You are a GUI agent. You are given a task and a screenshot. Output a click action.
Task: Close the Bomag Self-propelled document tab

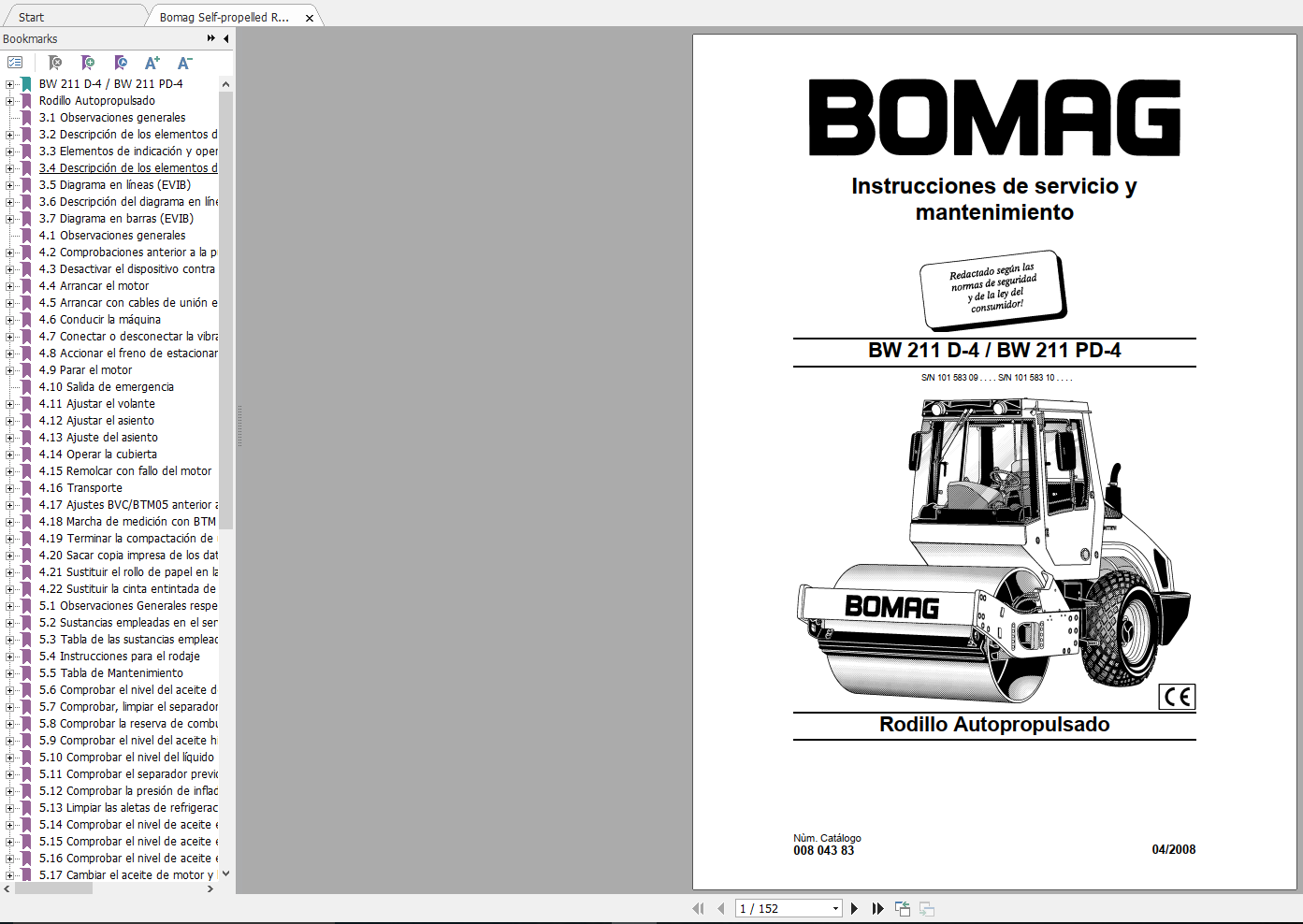pyautogui.click(x=310, y=18)
